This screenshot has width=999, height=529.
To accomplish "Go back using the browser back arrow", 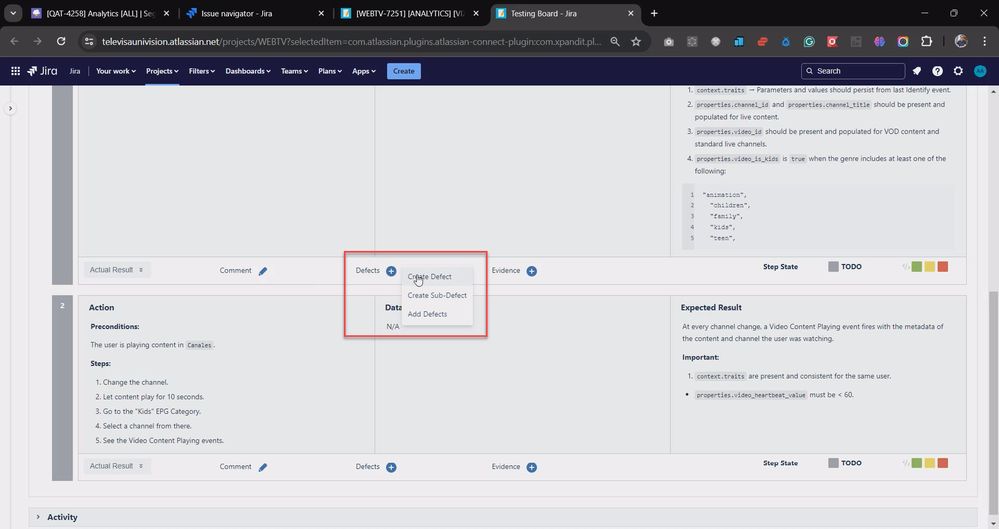I will point(15,41).
